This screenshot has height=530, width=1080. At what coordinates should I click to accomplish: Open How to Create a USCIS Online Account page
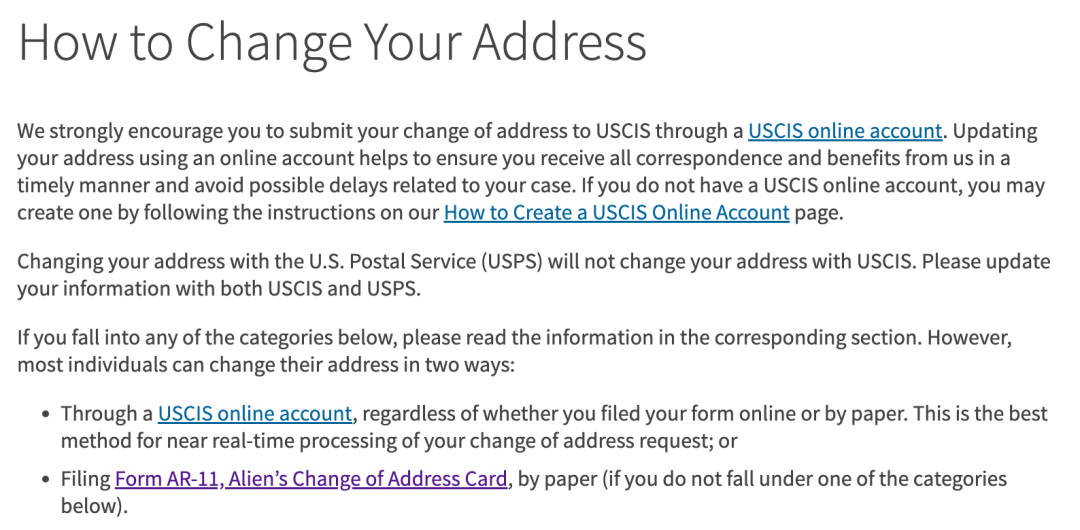[616, 212]
